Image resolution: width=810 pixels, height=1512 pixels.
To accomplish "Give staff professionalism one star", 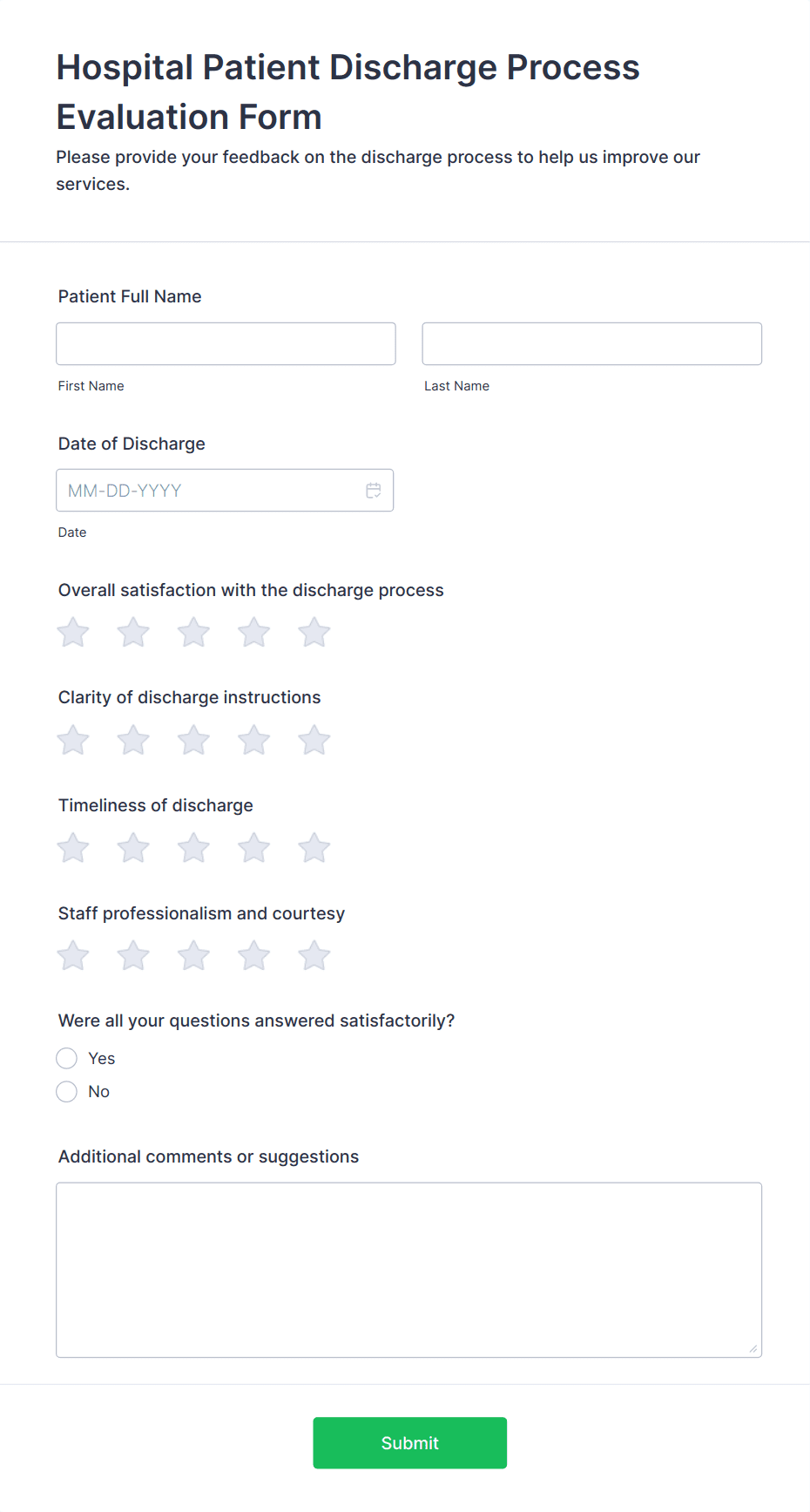I will 73,956.
